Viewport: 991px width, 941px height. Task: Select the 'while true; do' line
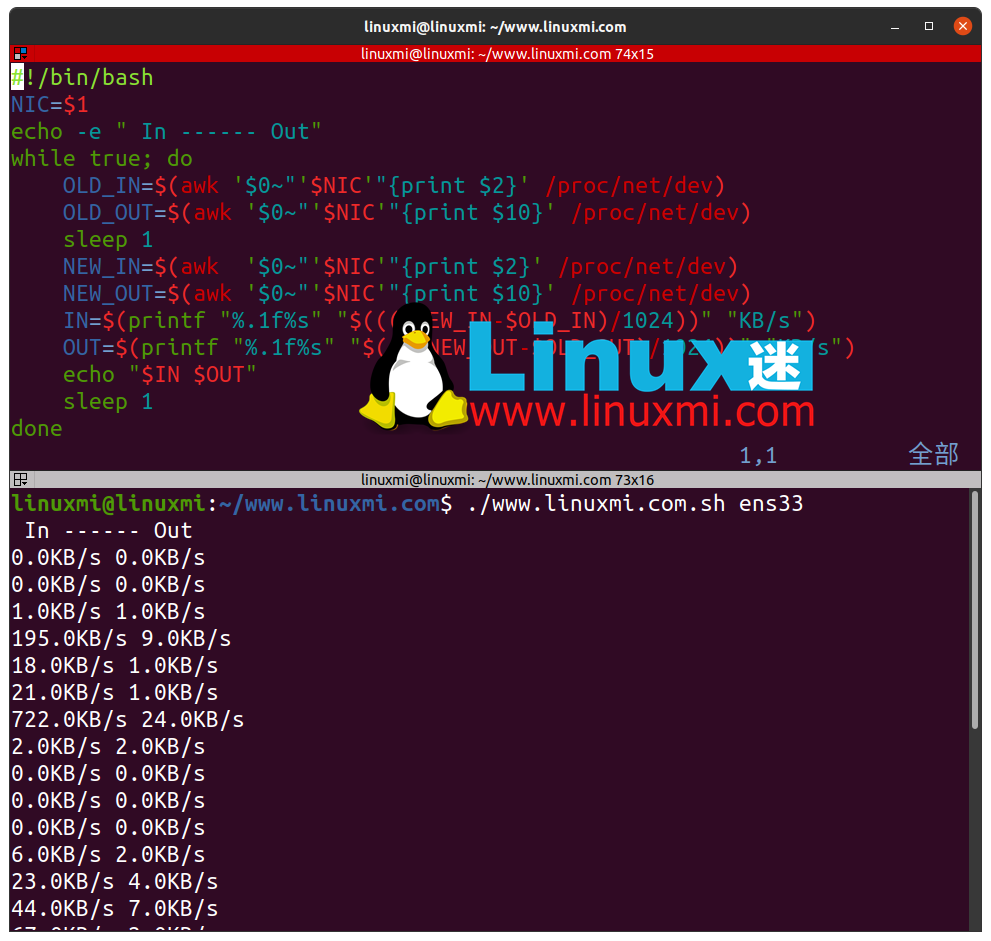102,159
